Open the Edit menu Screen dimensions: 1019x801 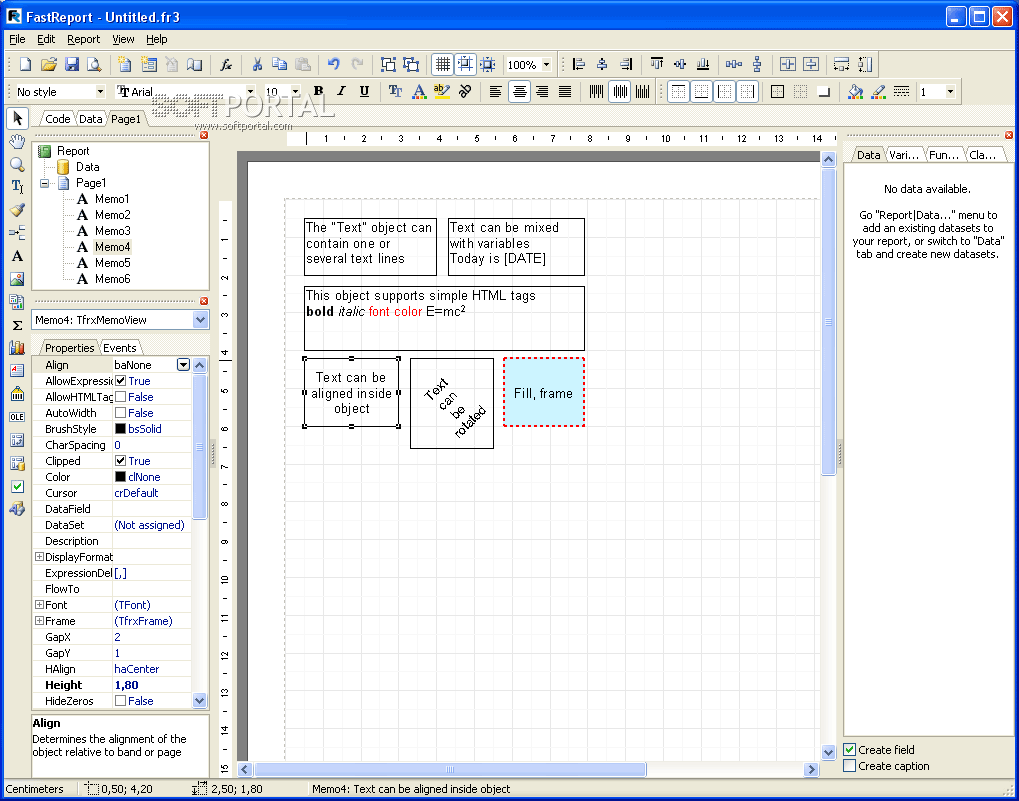[x=46, y=39]
